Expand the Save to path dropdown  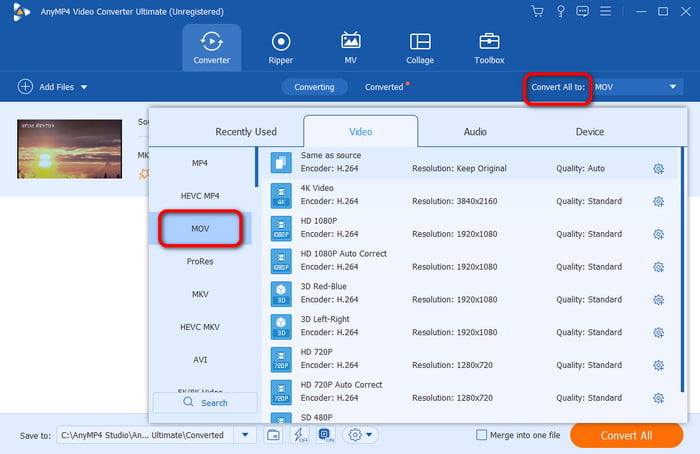pos(245,435)
